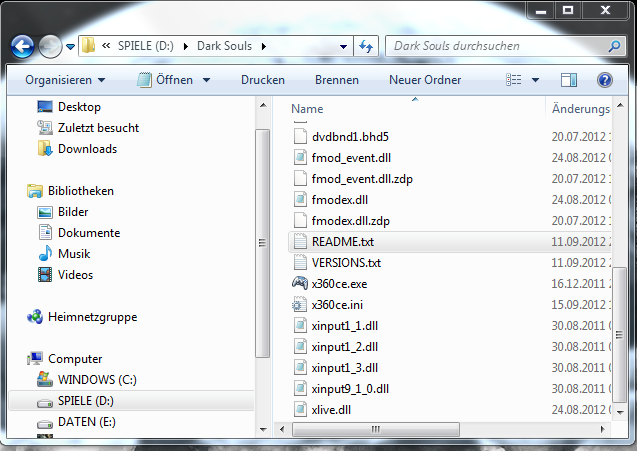Click file list vertical scrollbar up arrow
Viewport: 637px width, 451px height.
[x=620, y=106]
